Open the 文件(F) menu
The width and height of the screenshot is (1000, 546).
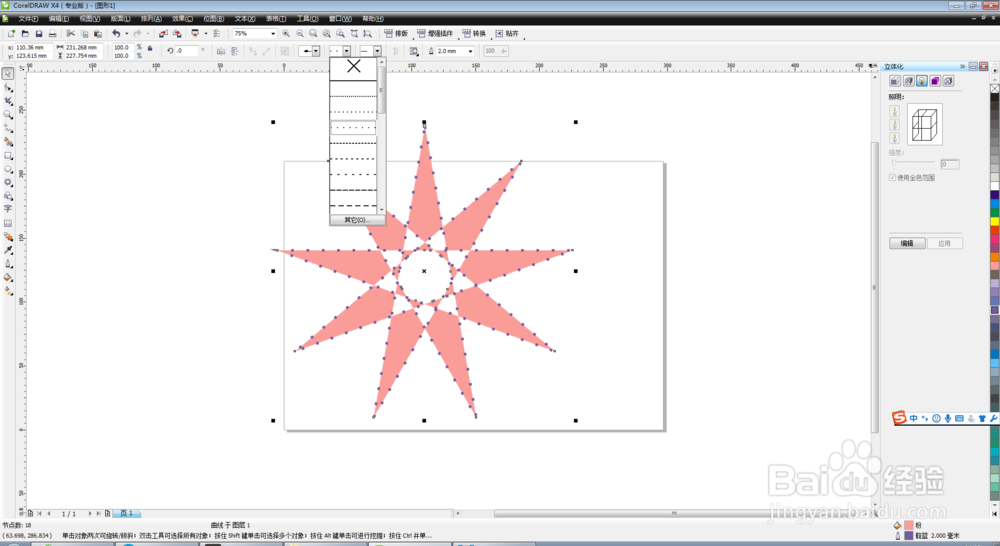coord(28,18)
